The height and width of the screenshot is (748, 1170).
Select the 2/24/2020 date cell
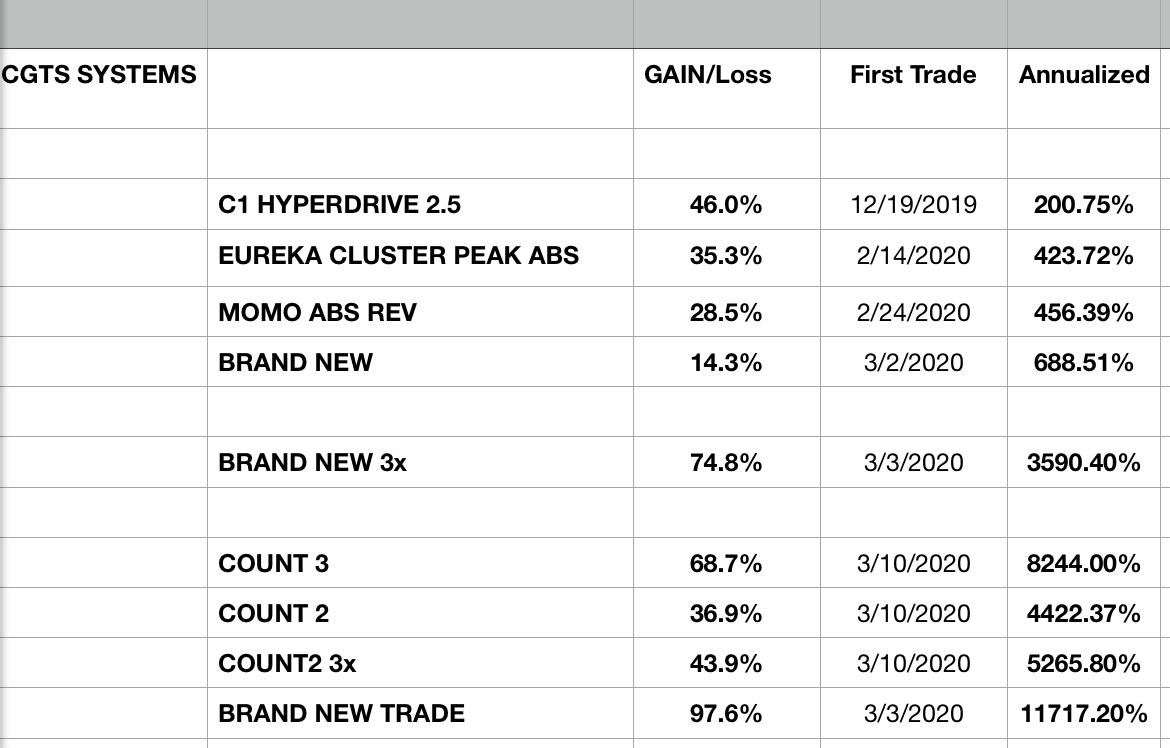[913, 313]
